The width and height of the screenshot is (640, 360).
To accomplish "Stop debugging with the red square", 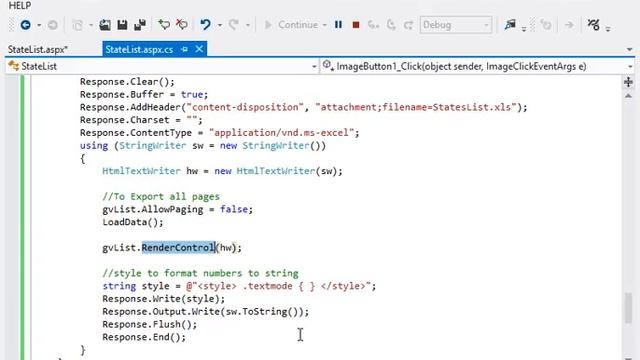I will point(356,25).
